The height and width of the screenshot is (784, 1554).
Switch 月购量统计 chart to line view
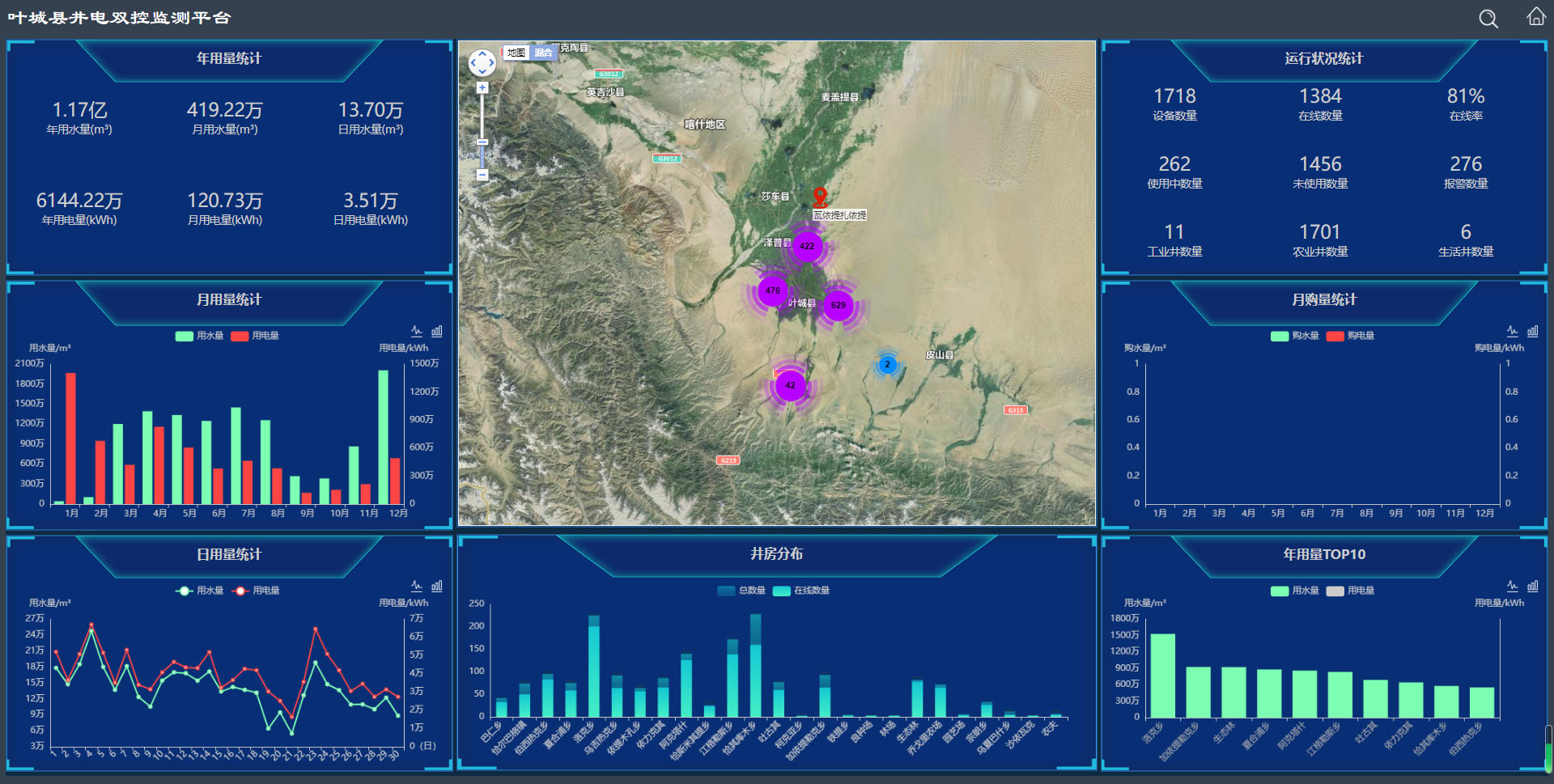pos(1512,331)
